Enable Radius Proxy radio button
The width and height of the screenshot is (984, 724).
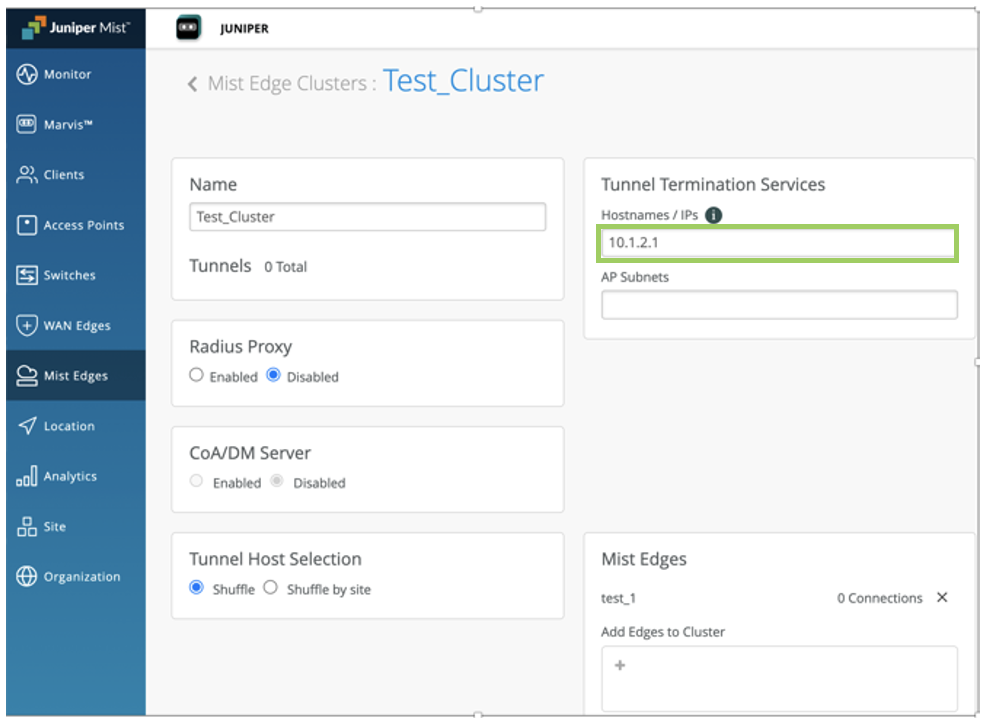click(x=197, y=376)
